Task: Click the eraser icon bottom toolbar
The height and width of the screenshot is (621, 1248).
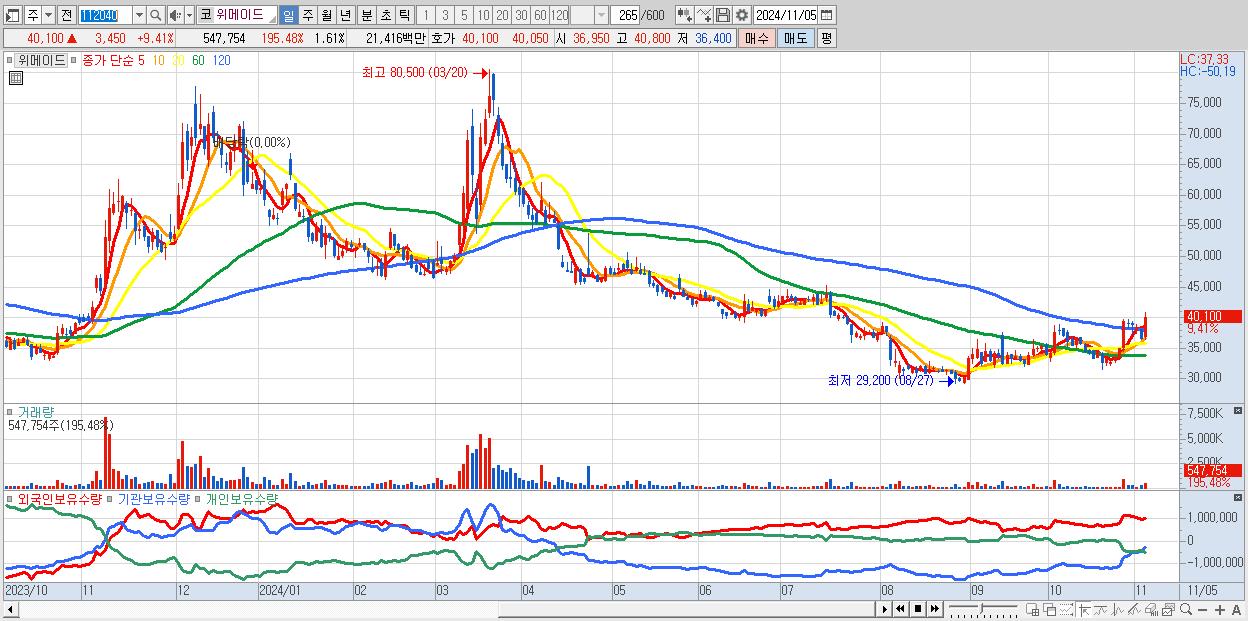Action: point(1151,609)
